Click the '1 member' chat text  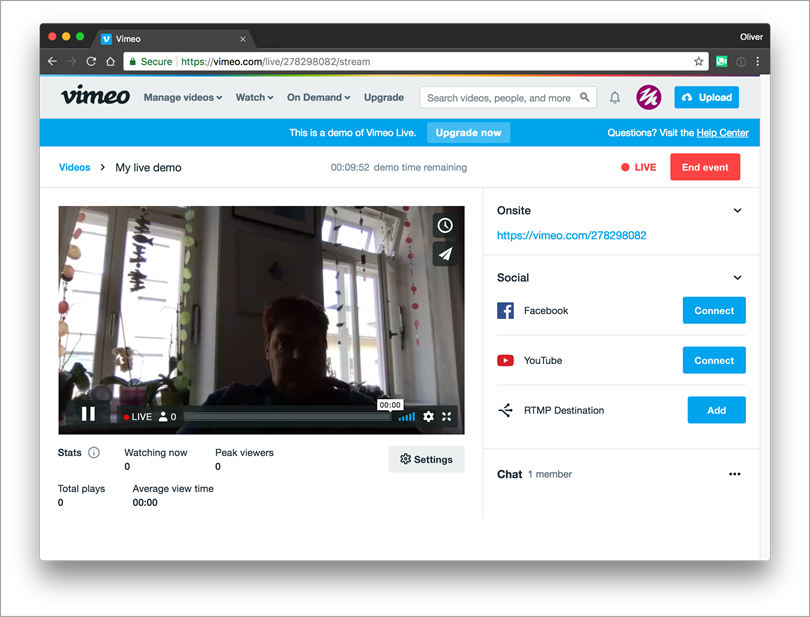(550, 474)
